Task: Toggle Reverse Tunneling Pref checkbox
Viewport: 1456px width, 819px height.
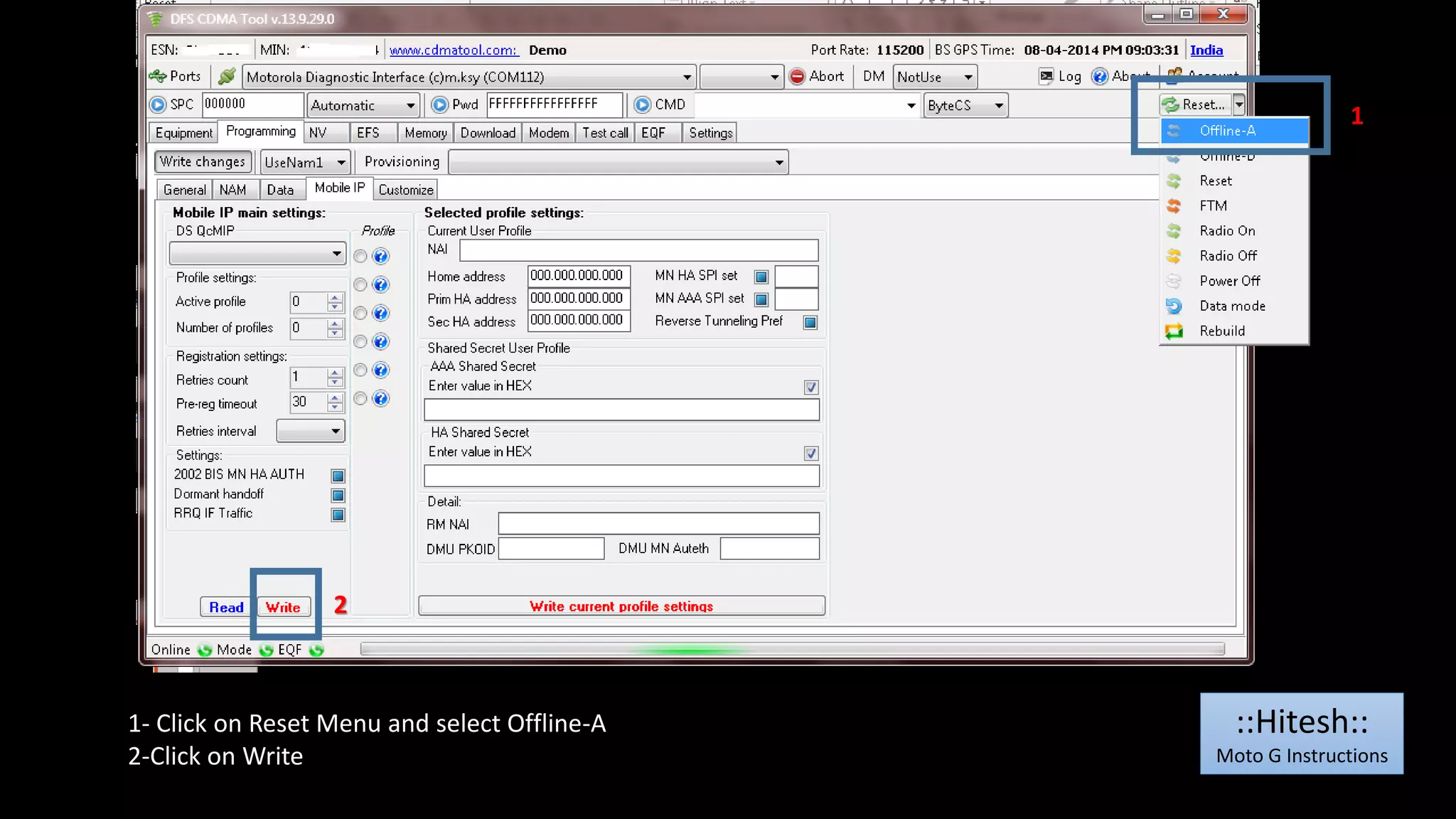Action: pyautogui.click(x=810, y=322)
